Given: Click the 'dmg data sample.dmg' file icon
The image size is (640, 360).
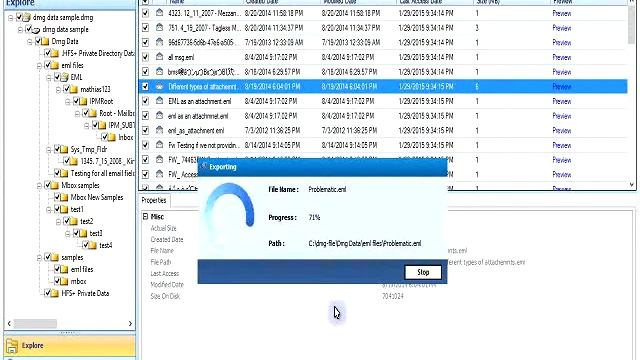Looking at the screenshot, I should point(27,18).
